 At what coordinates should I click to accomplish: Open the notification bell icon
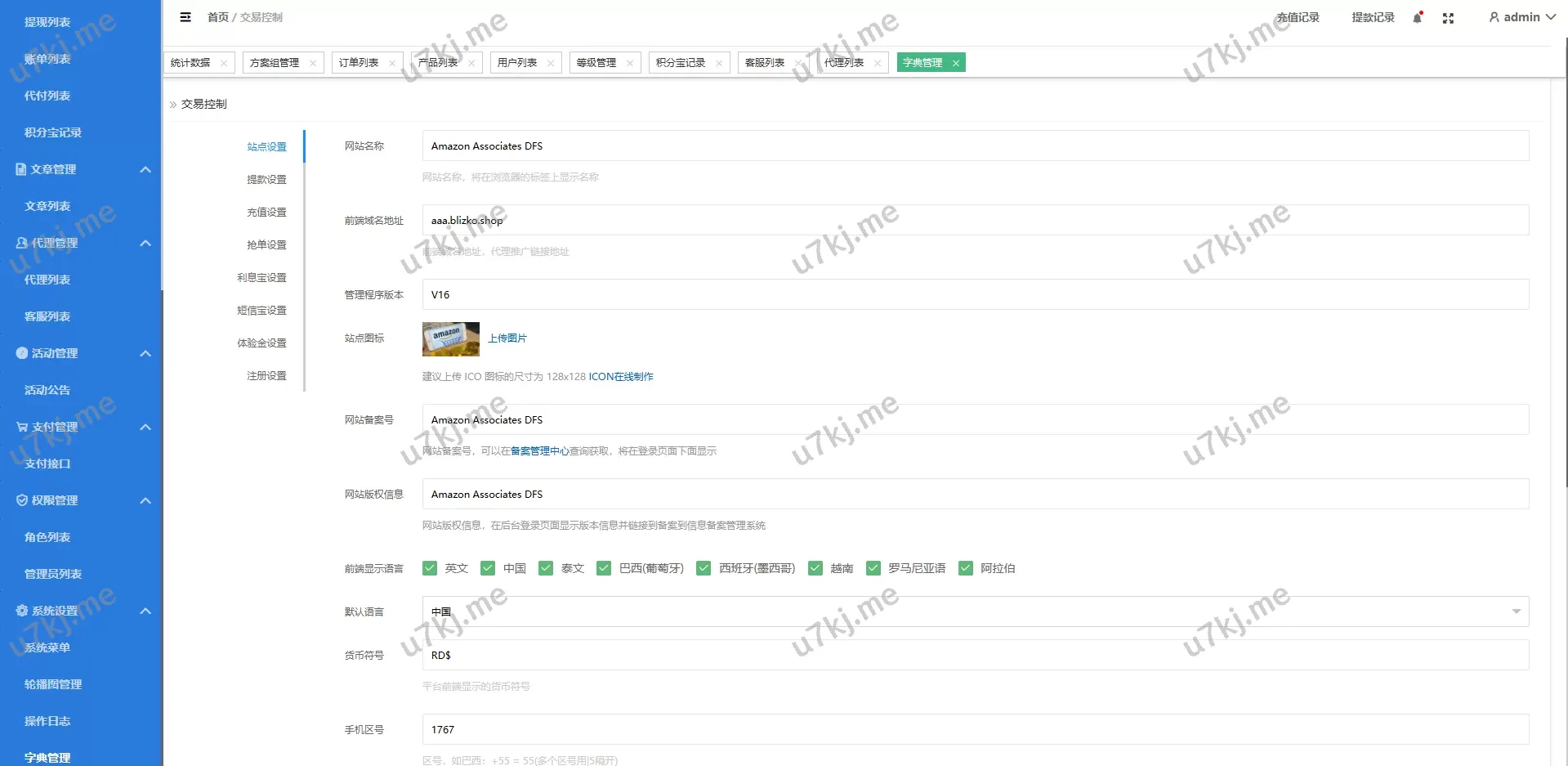click(x=1418, y=18)
